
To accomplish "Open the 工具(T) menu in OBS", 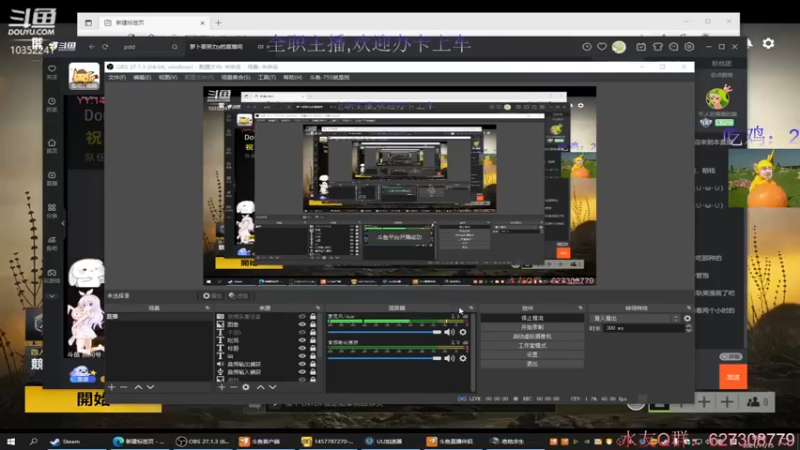I will click(x=267, y=78).
